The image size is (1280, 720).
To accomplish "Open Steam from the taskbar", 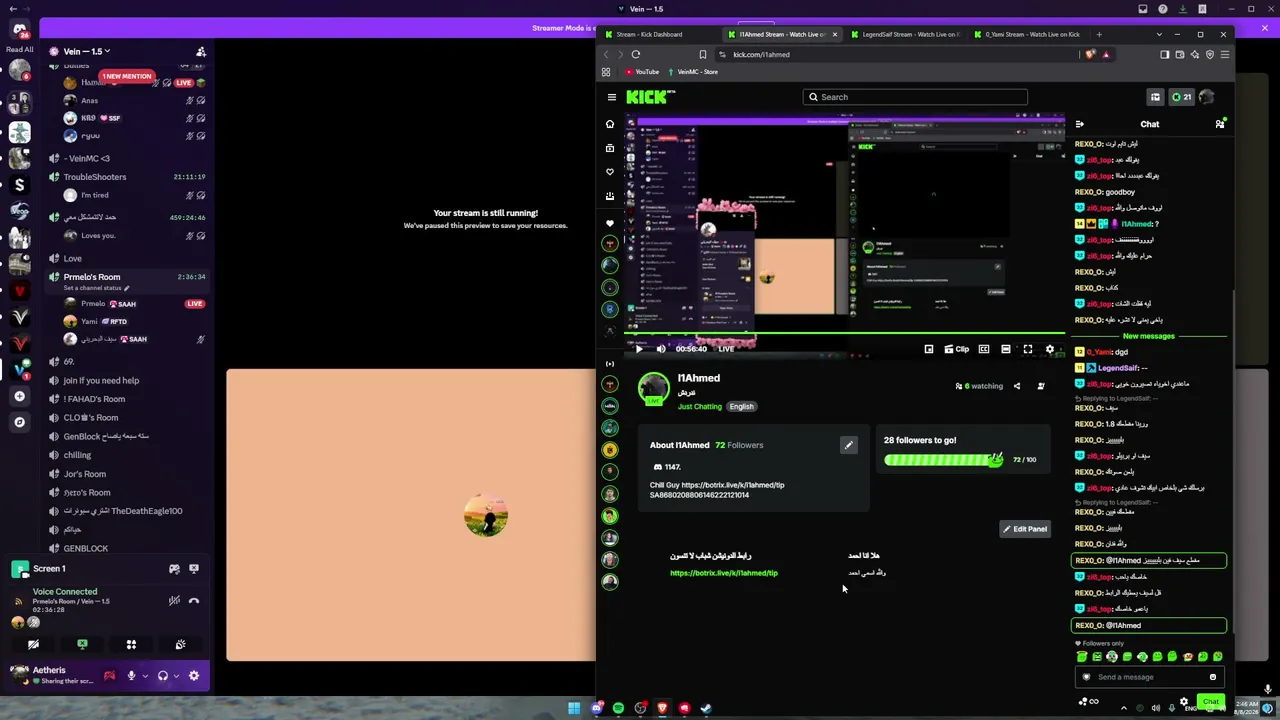I will [706, 708].
